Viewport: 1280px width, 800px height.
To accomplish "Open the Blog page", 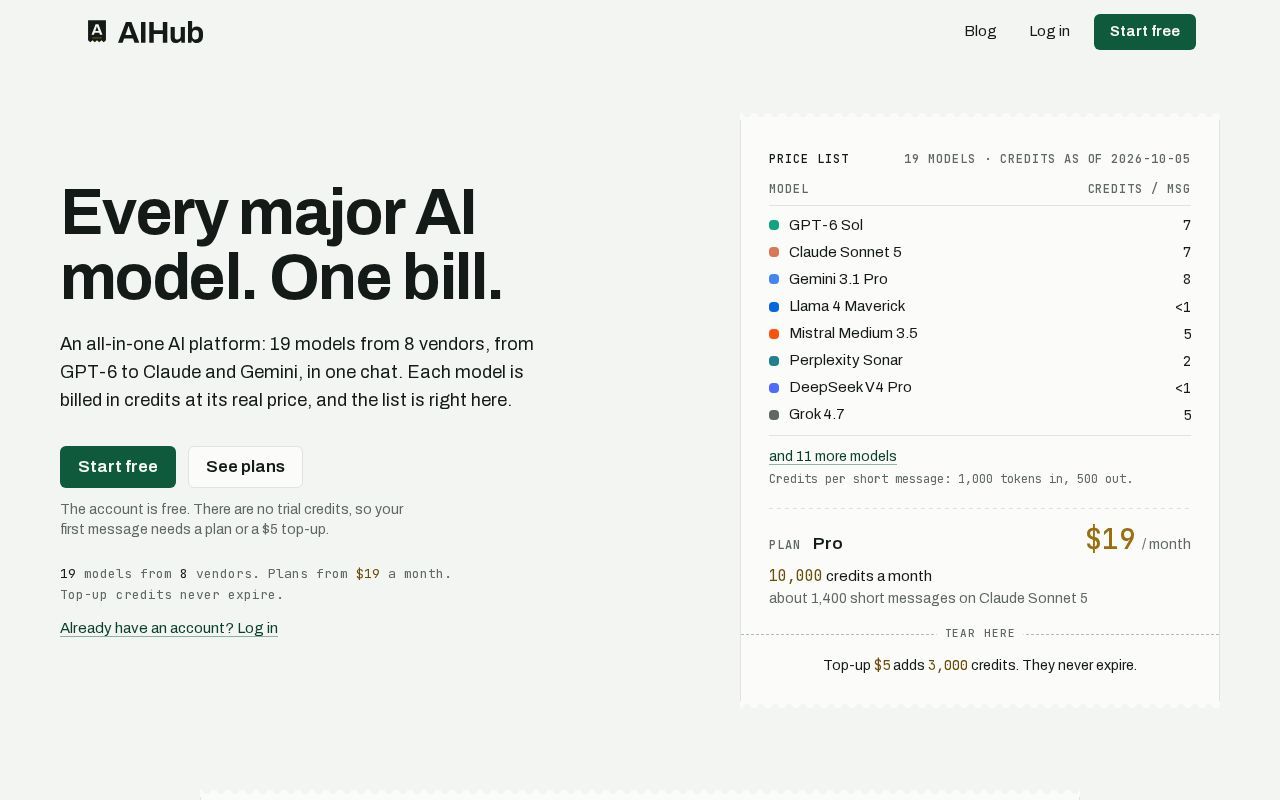I will click(980, 31).
